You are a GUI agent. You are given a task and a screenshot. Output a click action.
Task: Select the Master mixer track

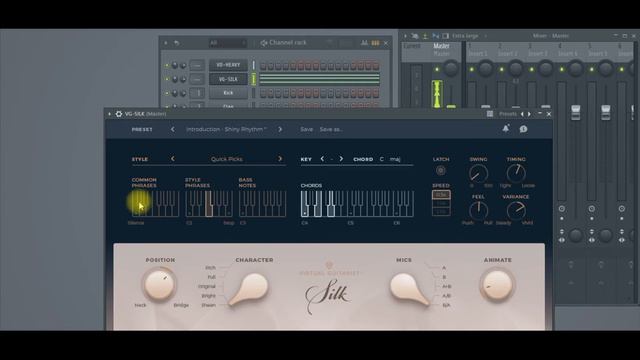coord(441,50)
